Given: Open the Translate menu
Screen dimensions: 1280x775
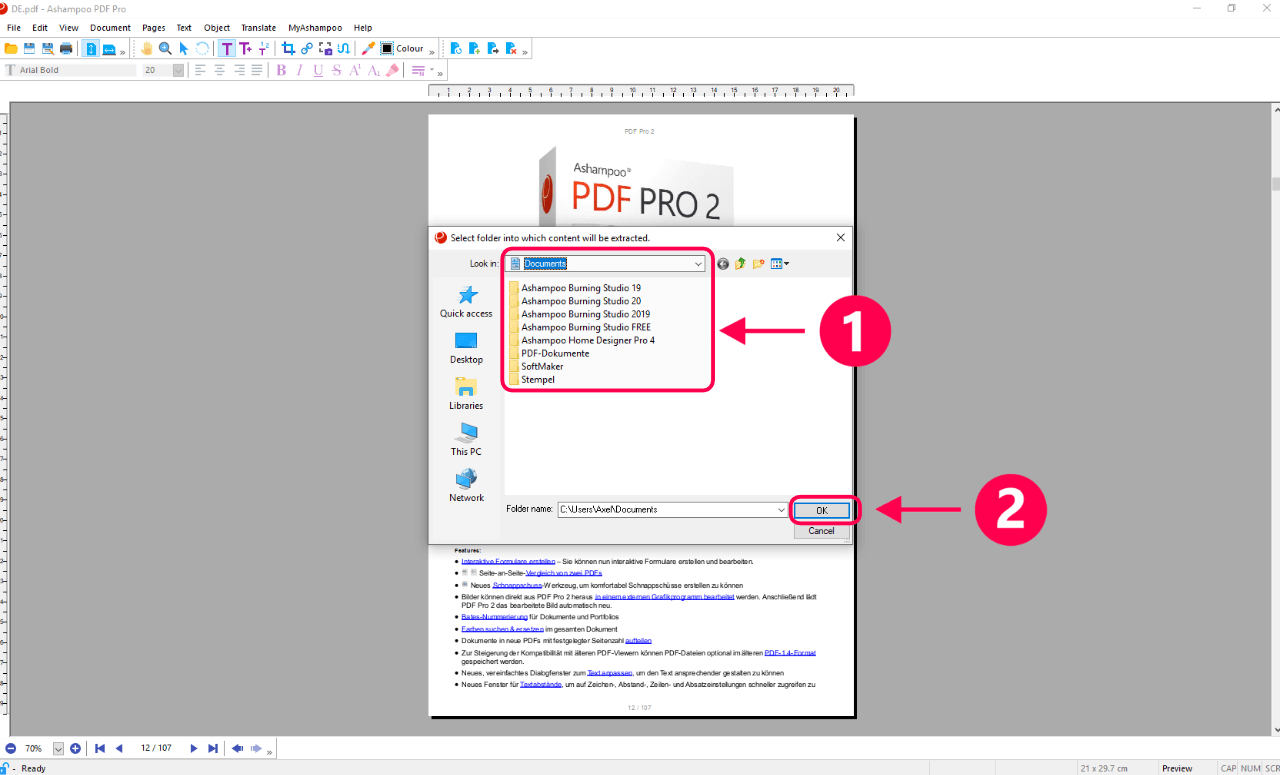Looking at the screenshot, I should pyautogui.click(x=258, y=28).
